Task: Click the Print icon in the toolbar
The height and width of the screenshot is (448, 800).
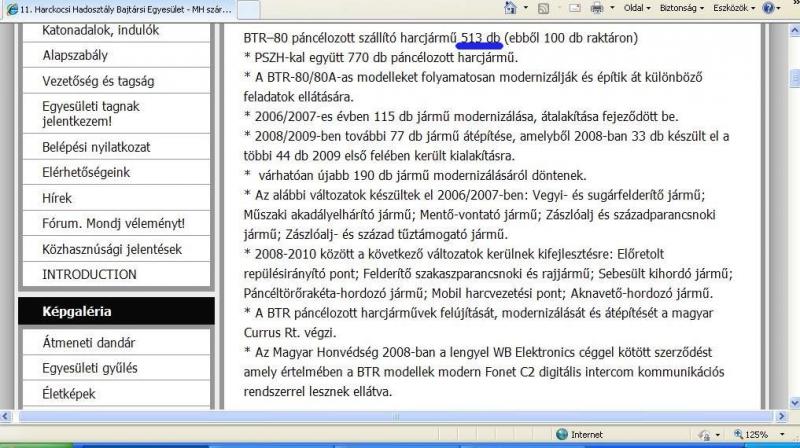Action: point(599,8)
